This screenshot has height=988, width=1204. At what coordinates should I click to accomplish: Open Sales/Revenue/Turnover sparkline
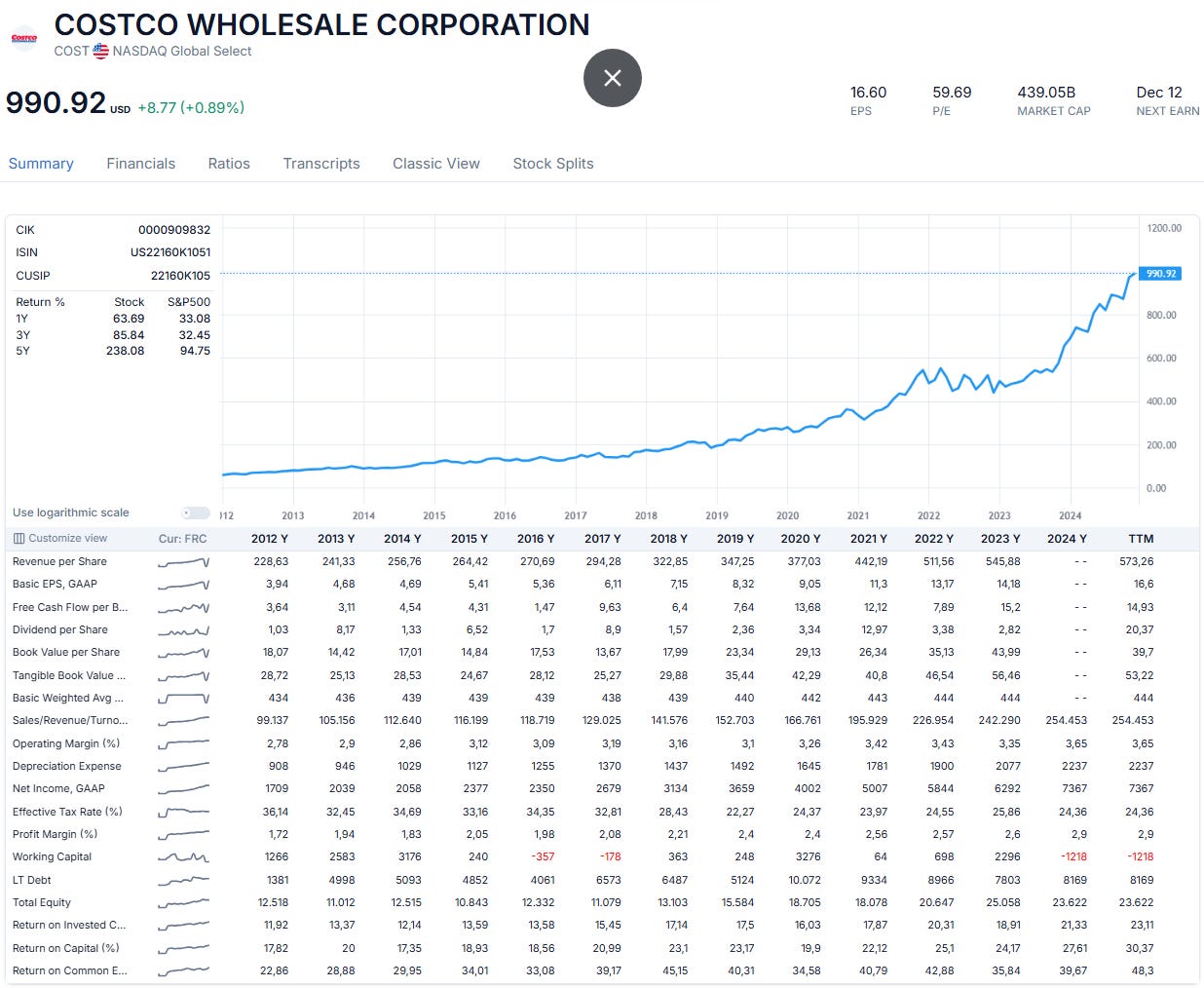click(x=183, y=721)
